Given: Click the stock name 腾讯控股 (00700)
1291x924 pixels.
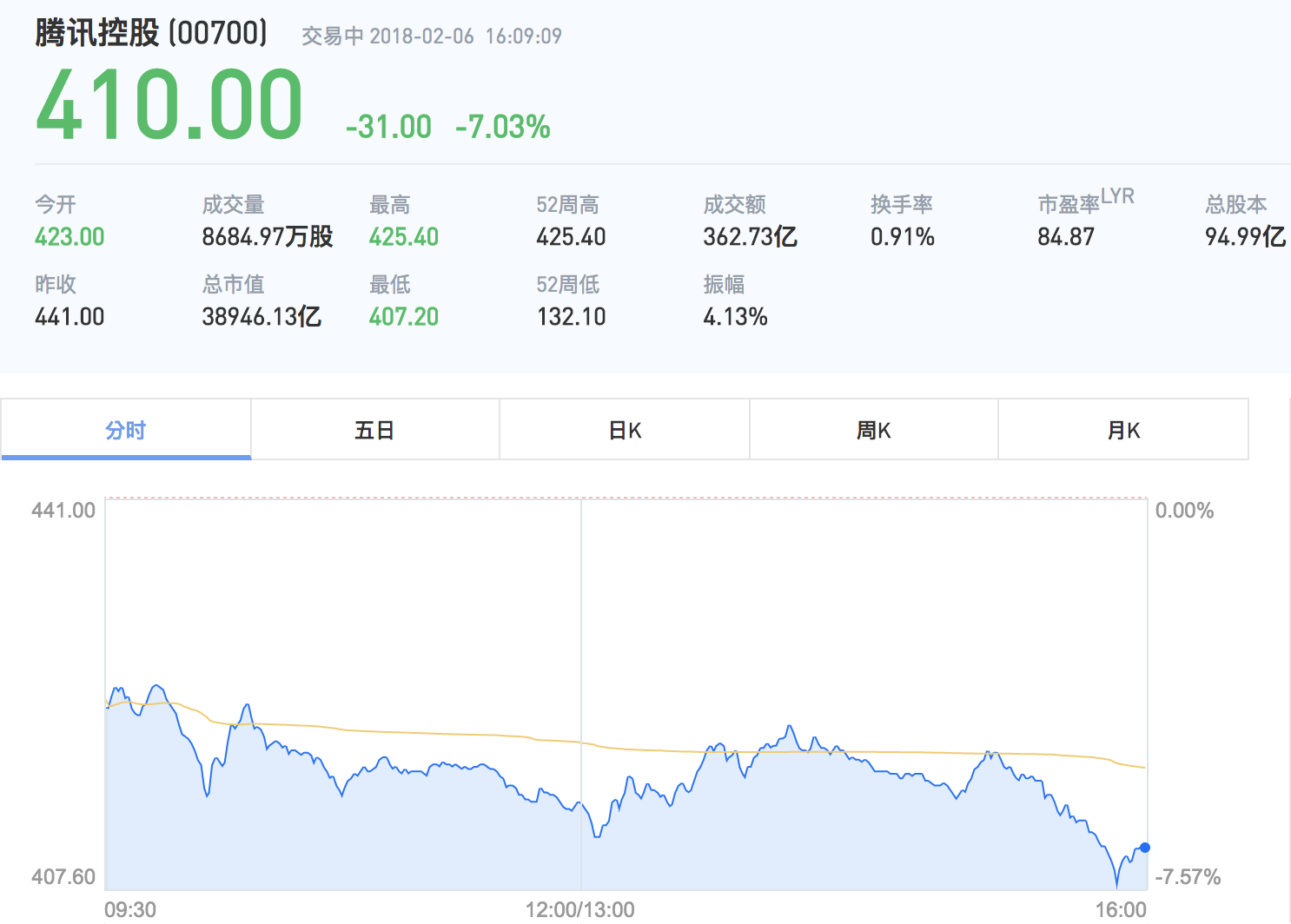Looking at the screenshot, I should tap(151, 33).
